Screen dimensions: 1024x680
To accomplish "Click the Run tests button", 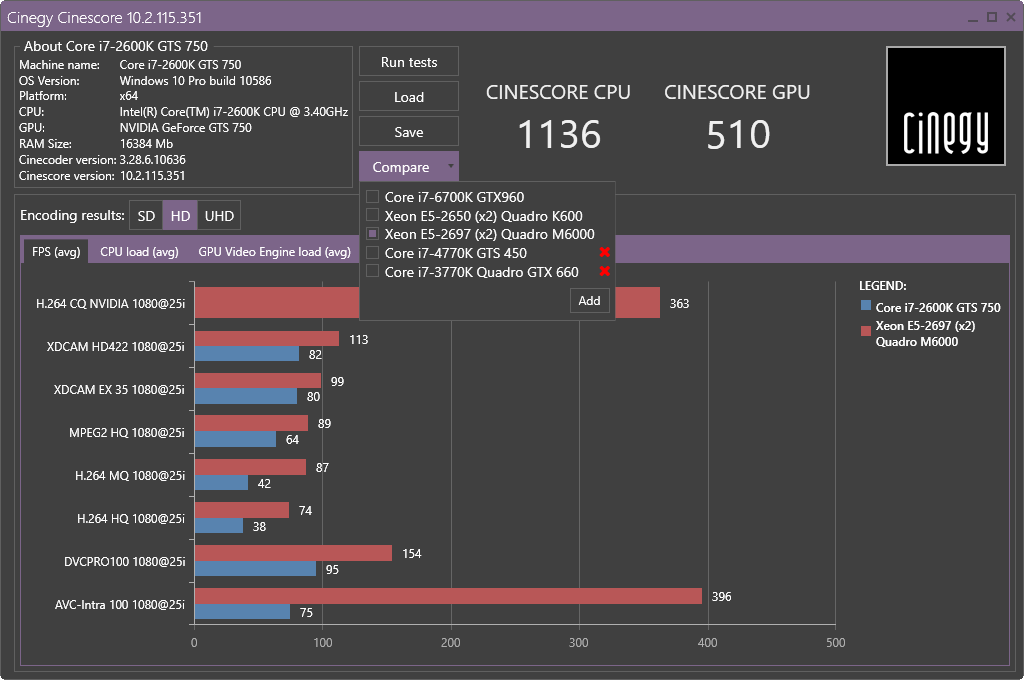I will [x=409, y=62].
